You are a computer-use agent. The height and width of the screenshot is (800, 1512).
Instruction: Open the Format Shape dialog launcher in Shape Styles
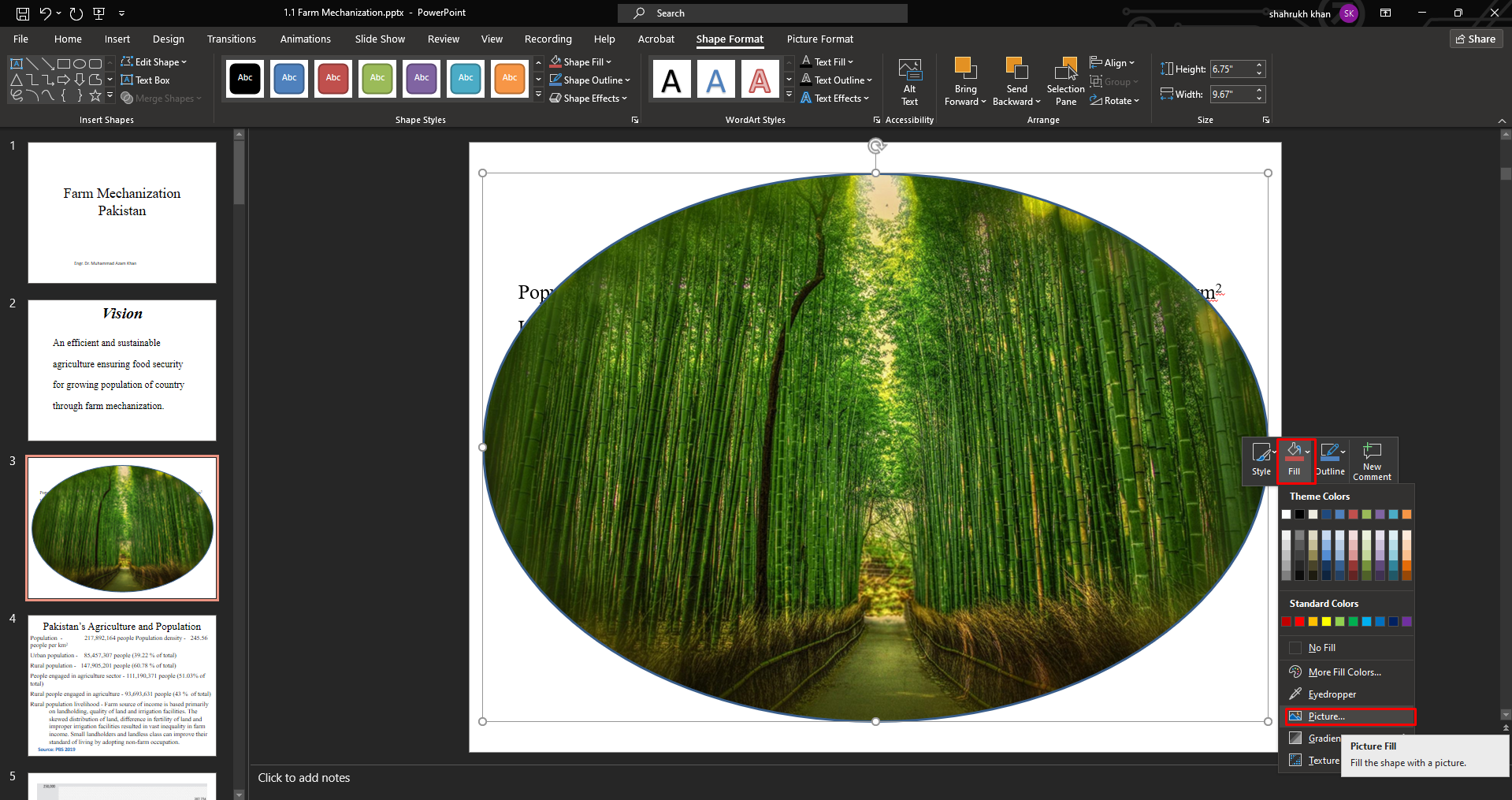click(635, 120)
